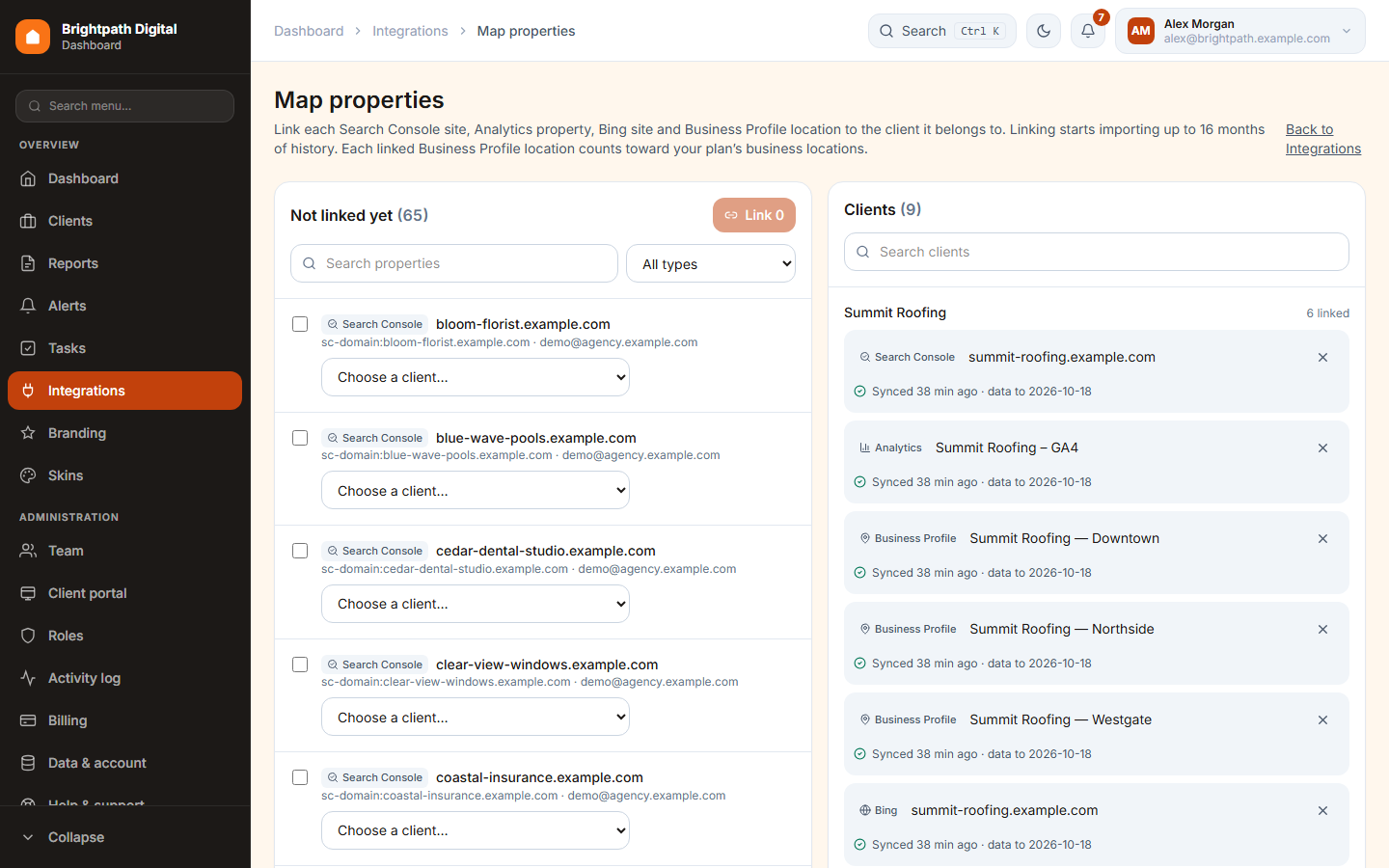The height and width of the screenshot is (868, 1389).
Task: Click the Activity log pulse icon
Action: pyautogui.click(x=28, y=678)
